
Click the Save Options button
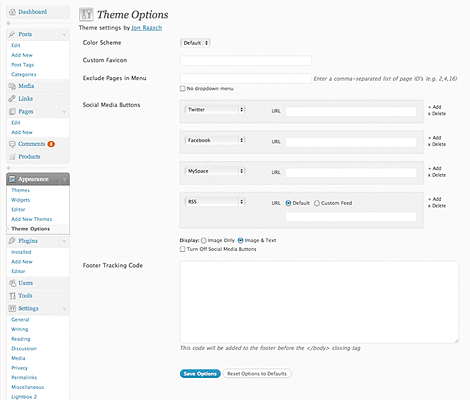pyautogui.click(x=200, y=374)
